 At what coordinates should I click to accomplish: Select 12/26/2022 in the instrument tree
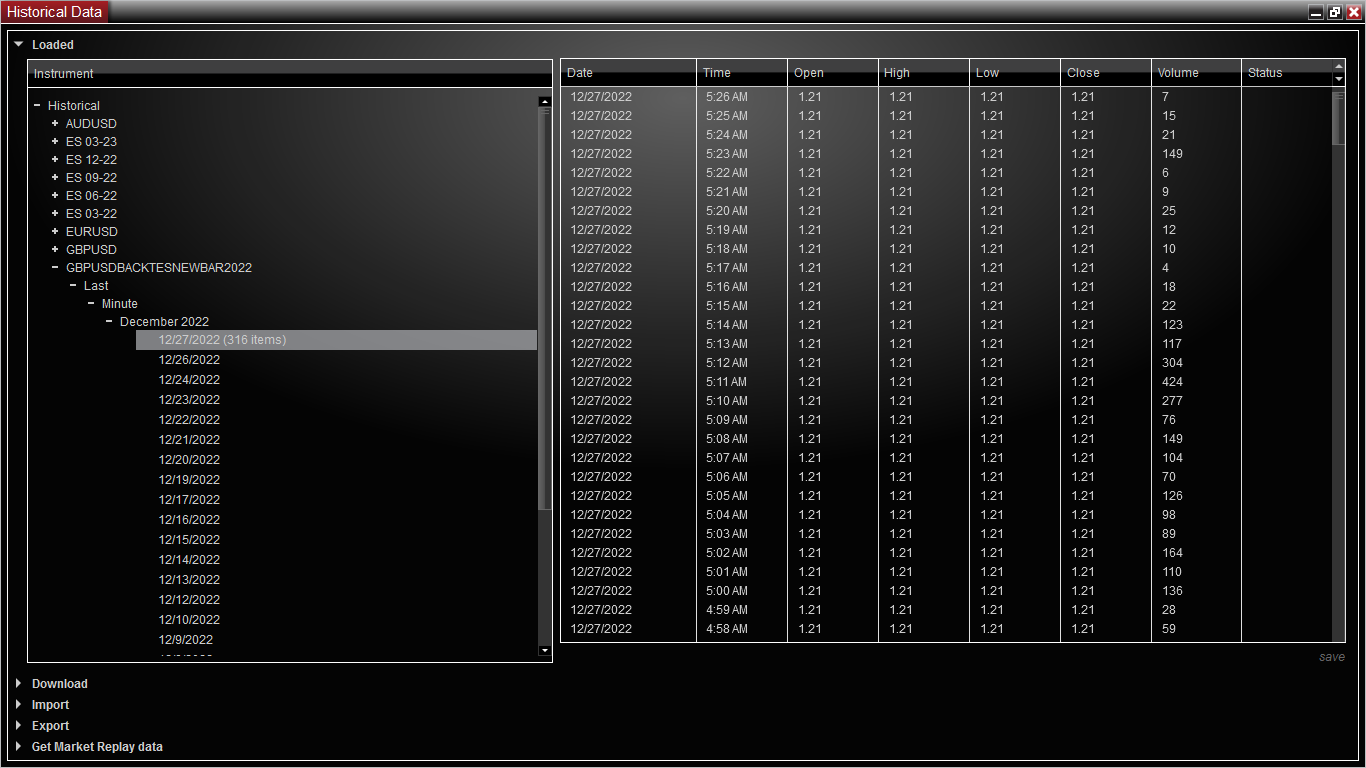tap(189, 360)
